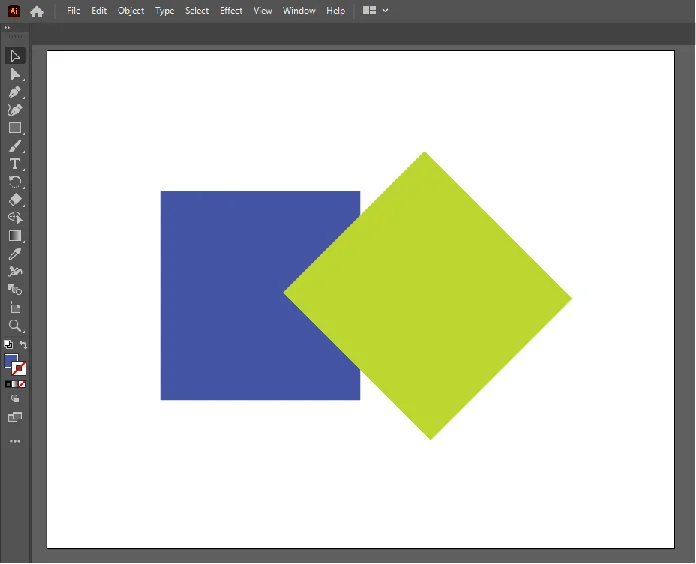Select the Direct Selection tool
Screen dimensions: 696x564
point(15,74)
